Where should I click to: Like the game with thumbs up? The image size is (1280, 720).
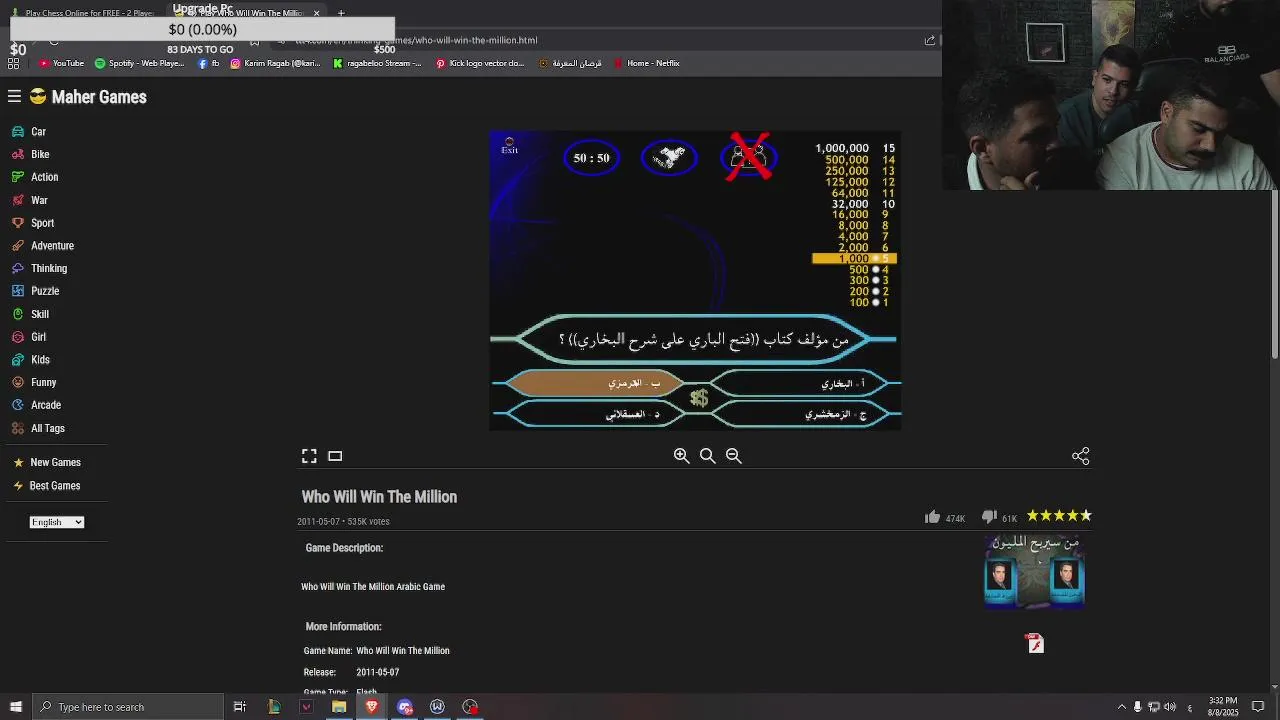point(932,517)
